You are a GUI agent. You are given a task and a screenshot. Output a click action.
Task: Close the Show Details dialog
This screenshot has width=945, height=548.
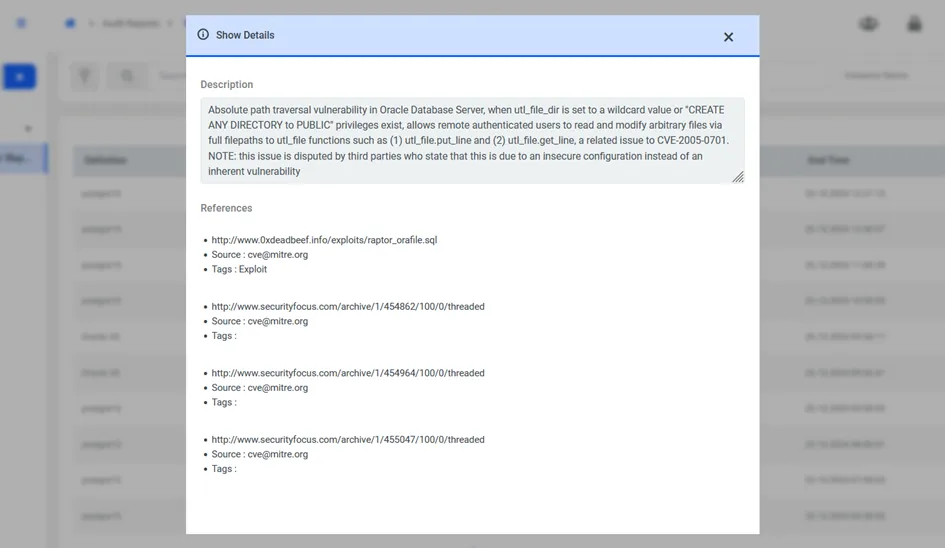(x=728, y=37)
